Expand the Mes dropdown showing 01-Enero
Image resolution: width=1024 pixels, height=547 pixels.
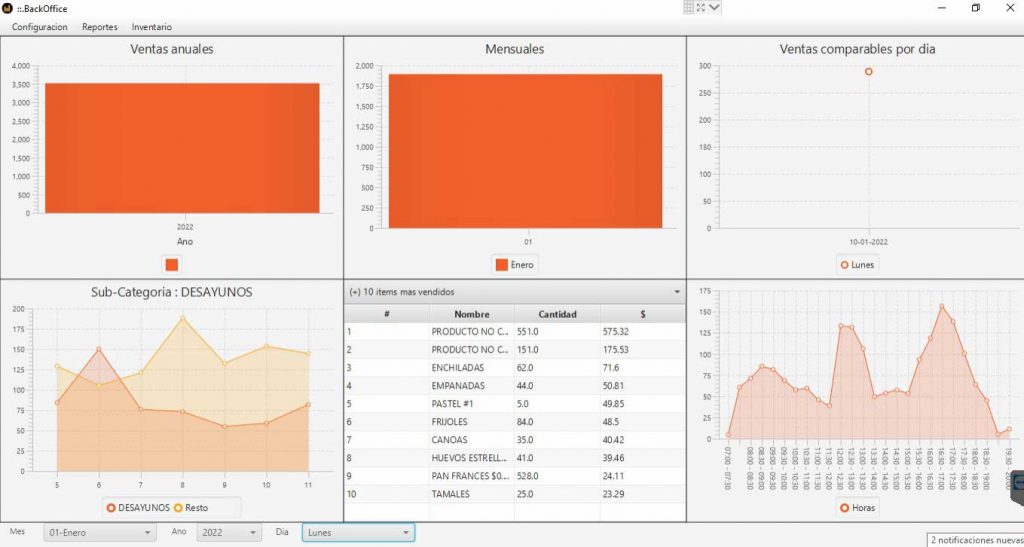pos(100,533)
